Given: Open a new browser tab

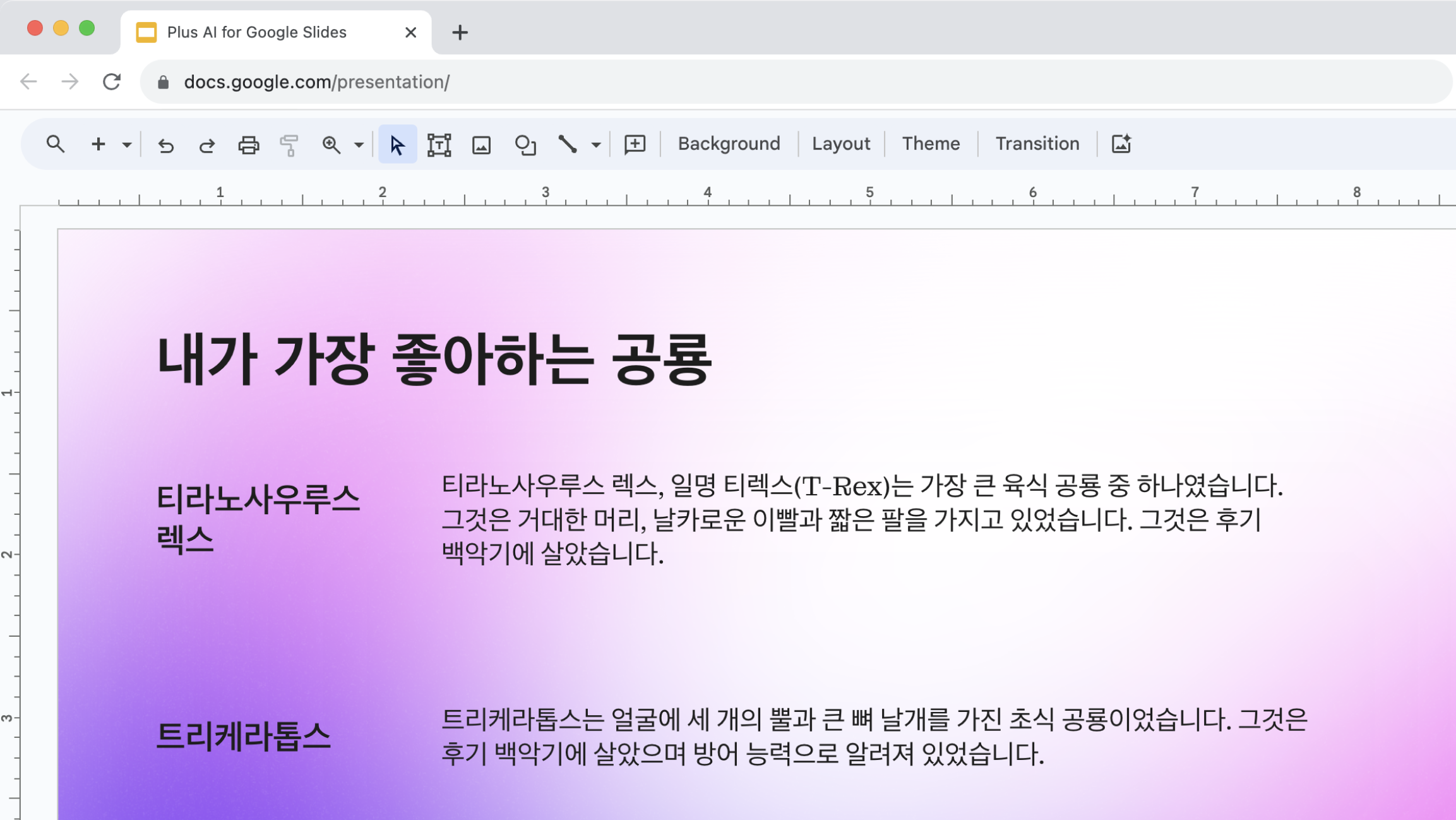Looking at the screenshot, I should coord(460,32).
